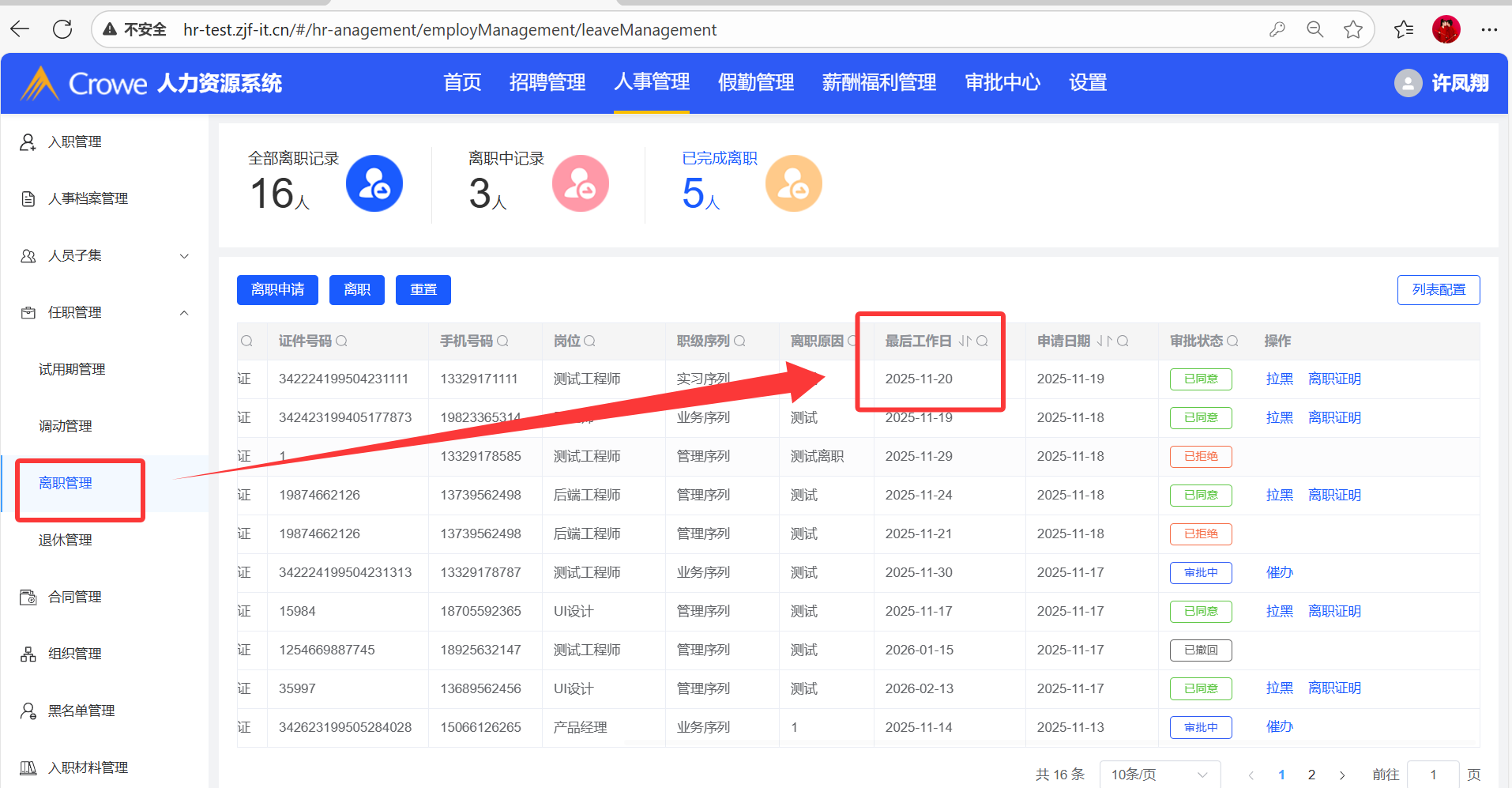Viewport: 1512px width, 788px height.
Task: Click the 列表配置 button
Action: tap(1438, 290)
